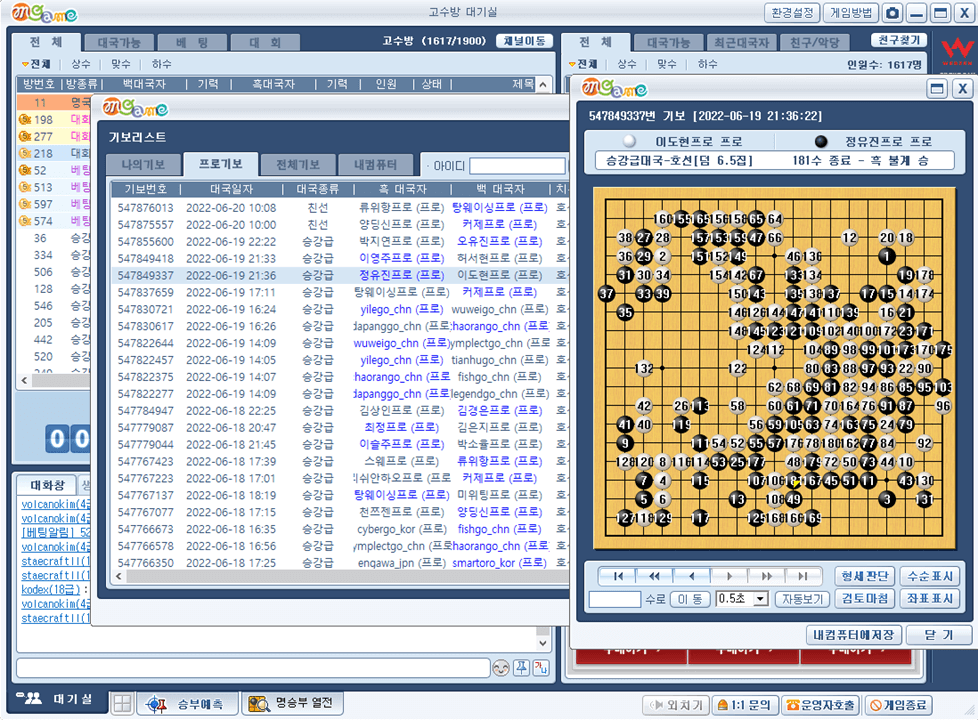Select record row 547849418
Screen dimensions: 978x720
pos(339,258)
